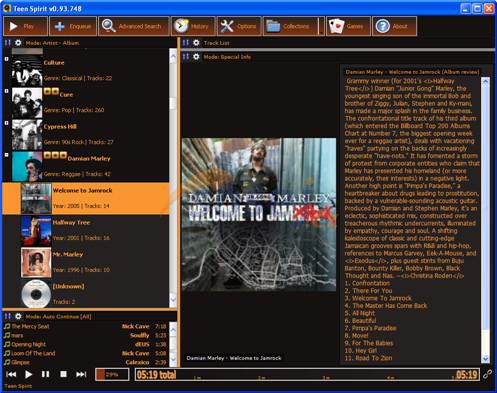Click track 3 Welcome To Jamrock in review
This screenshot has width=497, height=393.
(x=378, y=298)
